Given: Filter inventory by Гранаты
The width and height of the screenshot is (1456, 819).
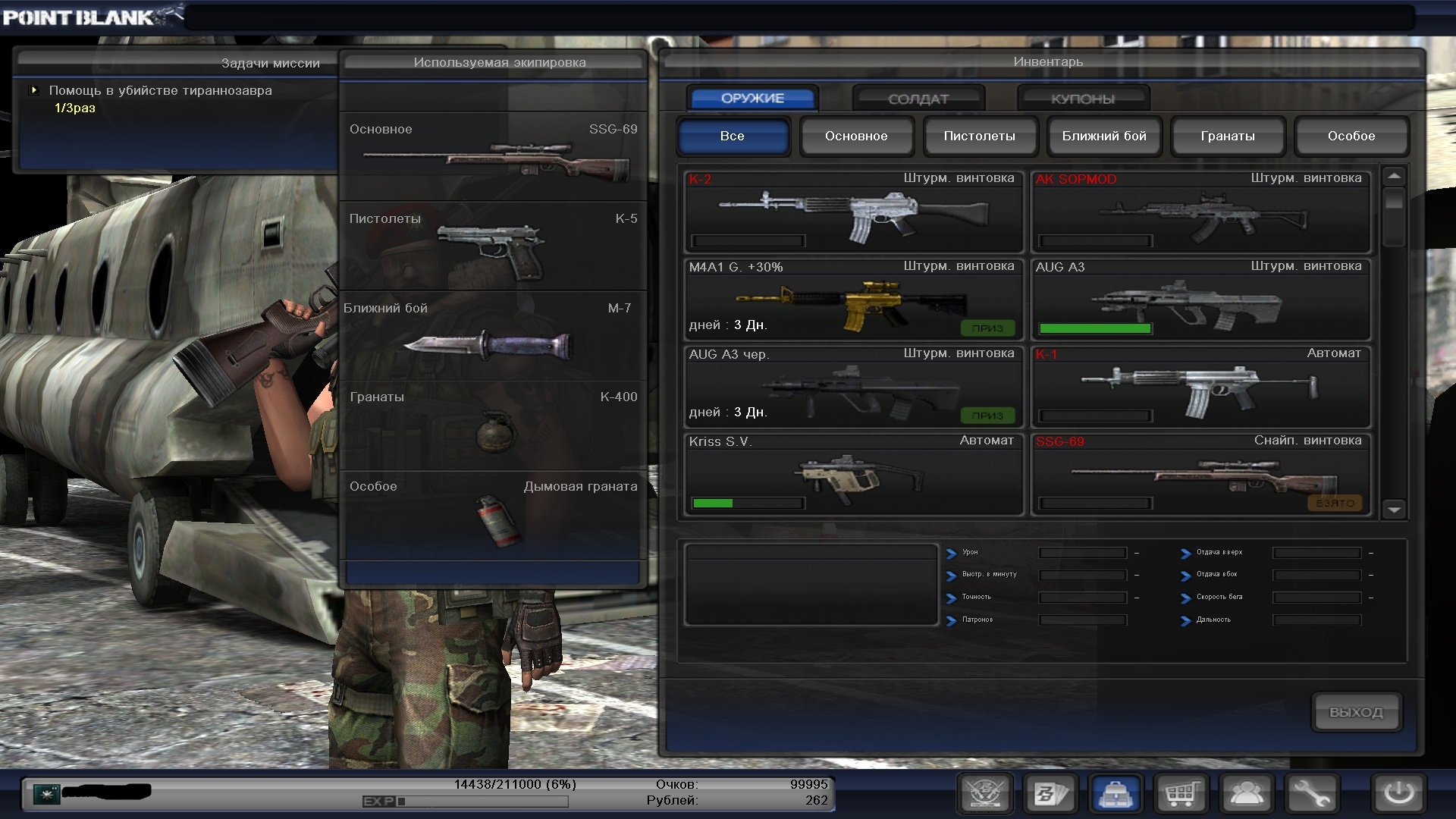Looking at the screenshot, I should pos(1228,136).
